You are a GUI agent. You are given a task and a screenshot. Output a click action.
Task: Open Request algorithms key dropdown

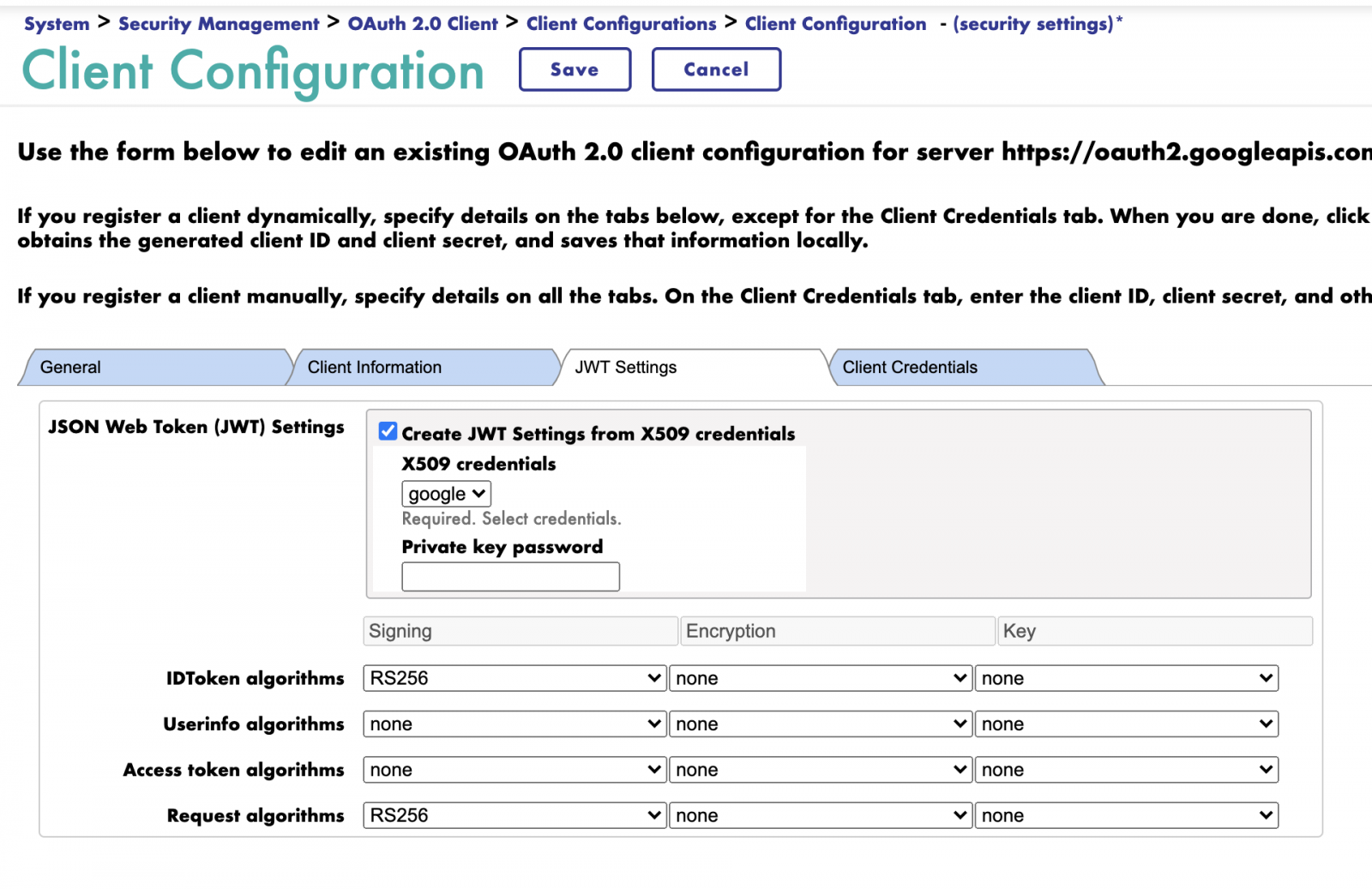click(1127, 815)
